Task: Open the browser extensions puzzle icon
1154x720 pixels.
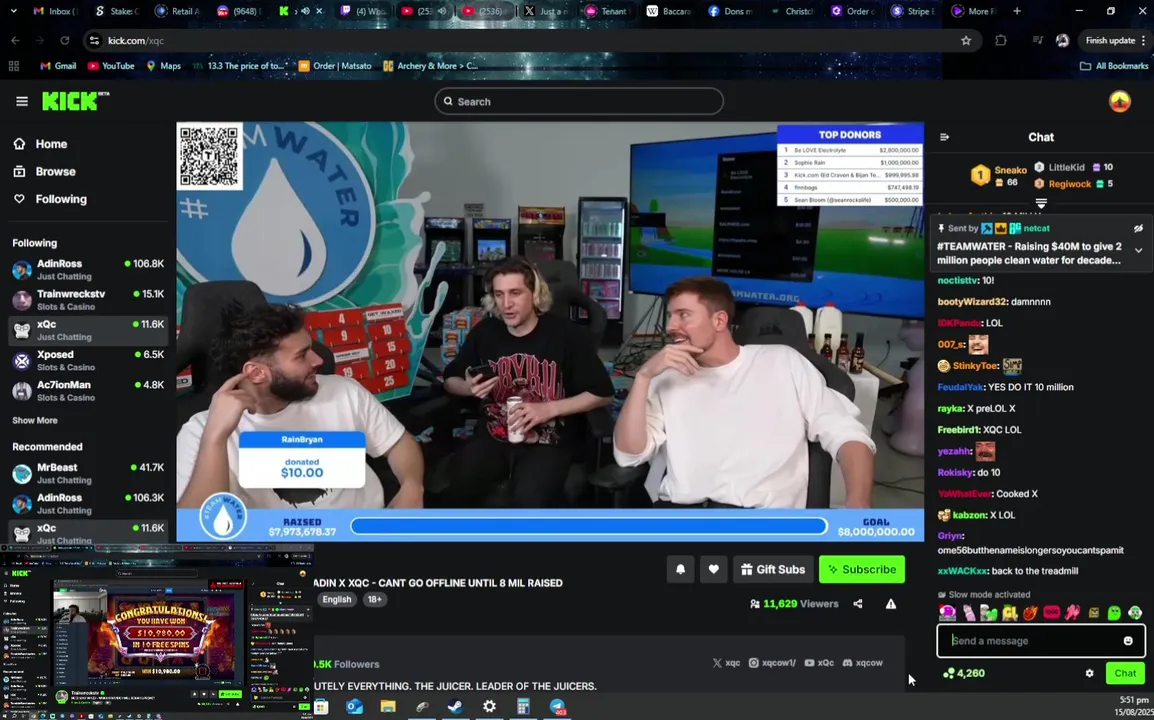Action: (1001, 40)
